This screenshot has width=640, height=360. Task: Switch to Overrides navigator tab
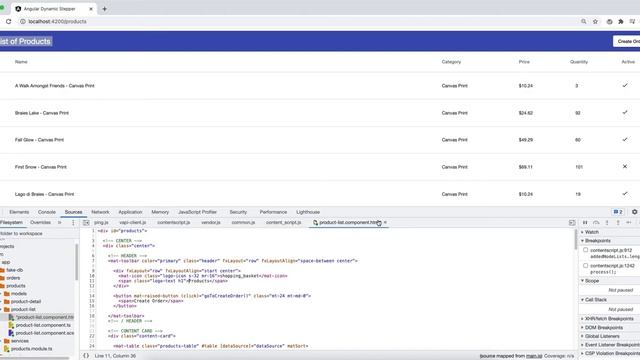(x=40, y=222)
